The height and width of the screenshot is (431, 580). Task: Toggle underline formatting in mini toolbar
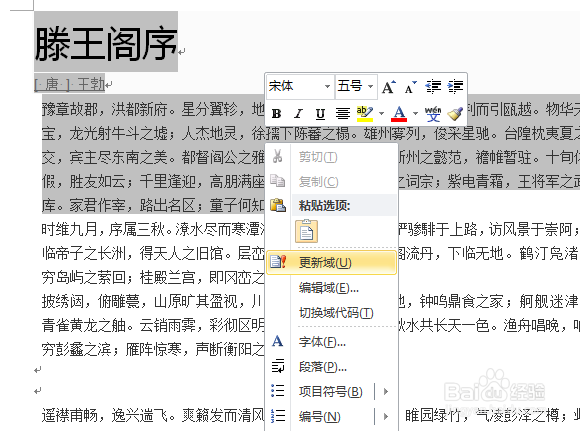click(320, 114)
